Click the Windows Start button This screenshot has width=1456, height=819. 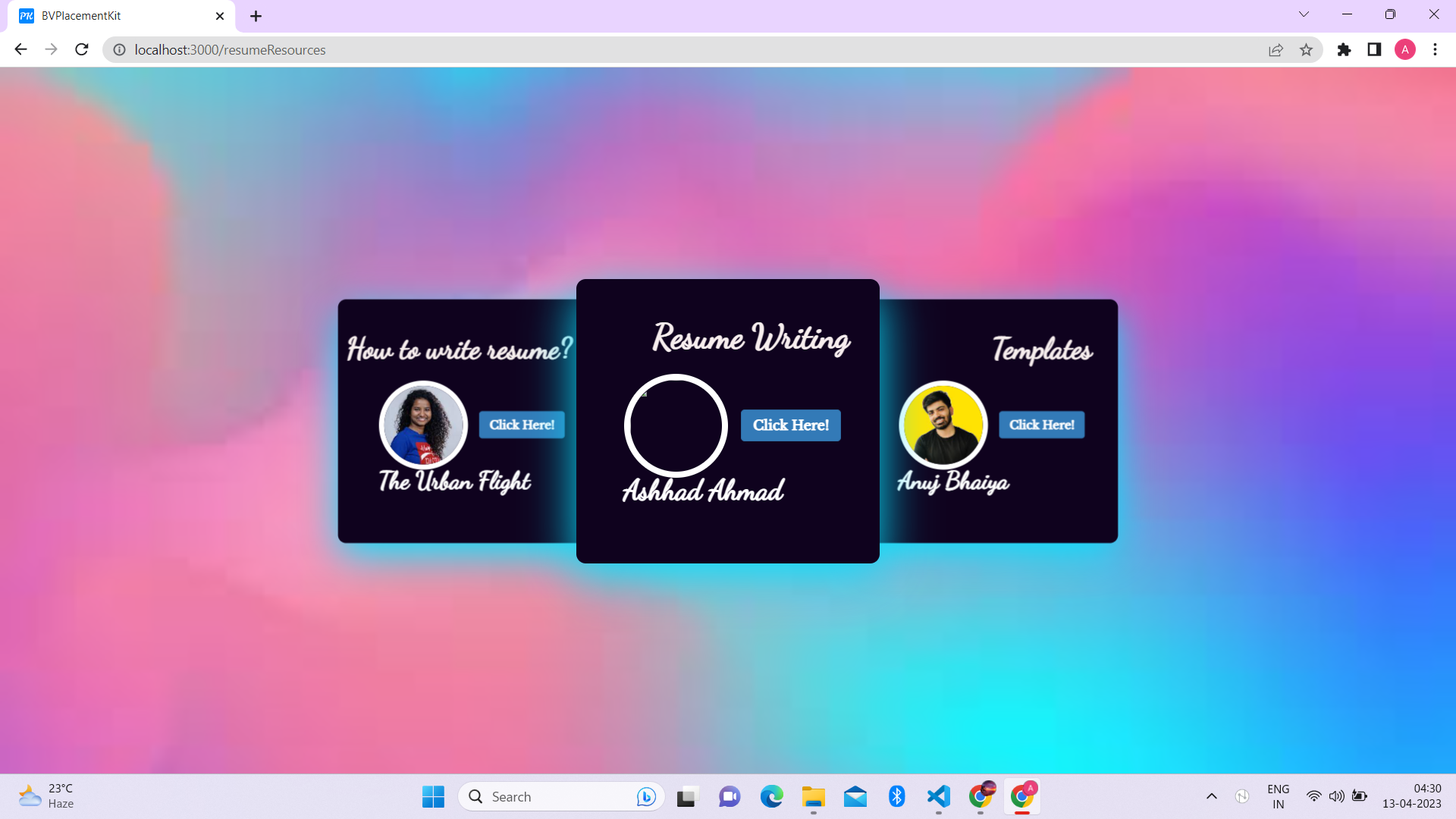[x=433, y=796]
